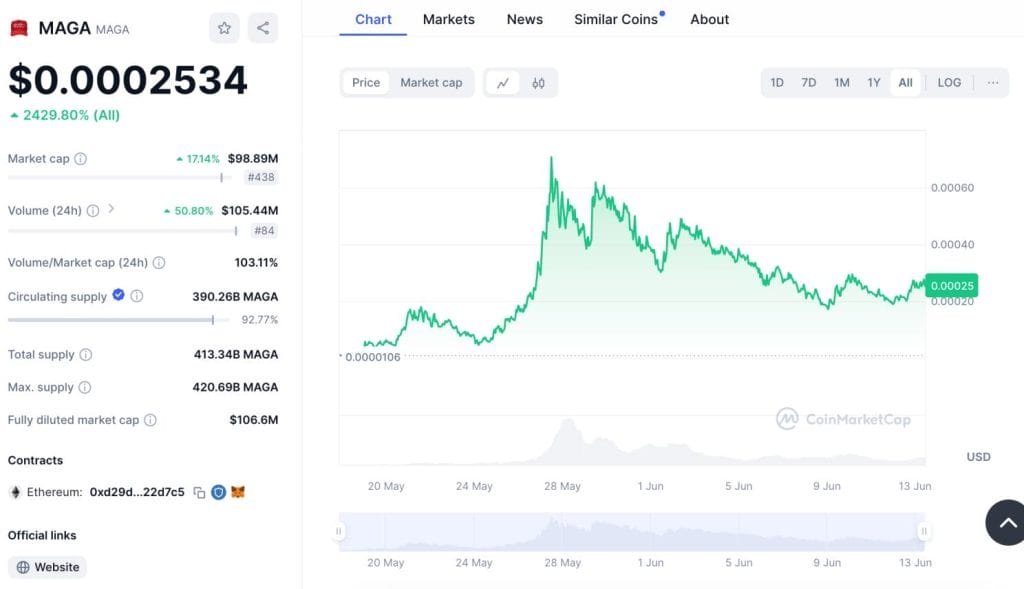Screen dimensions: 1024x589
Task: Open contract audit shield icon
Action: [218, 491]
